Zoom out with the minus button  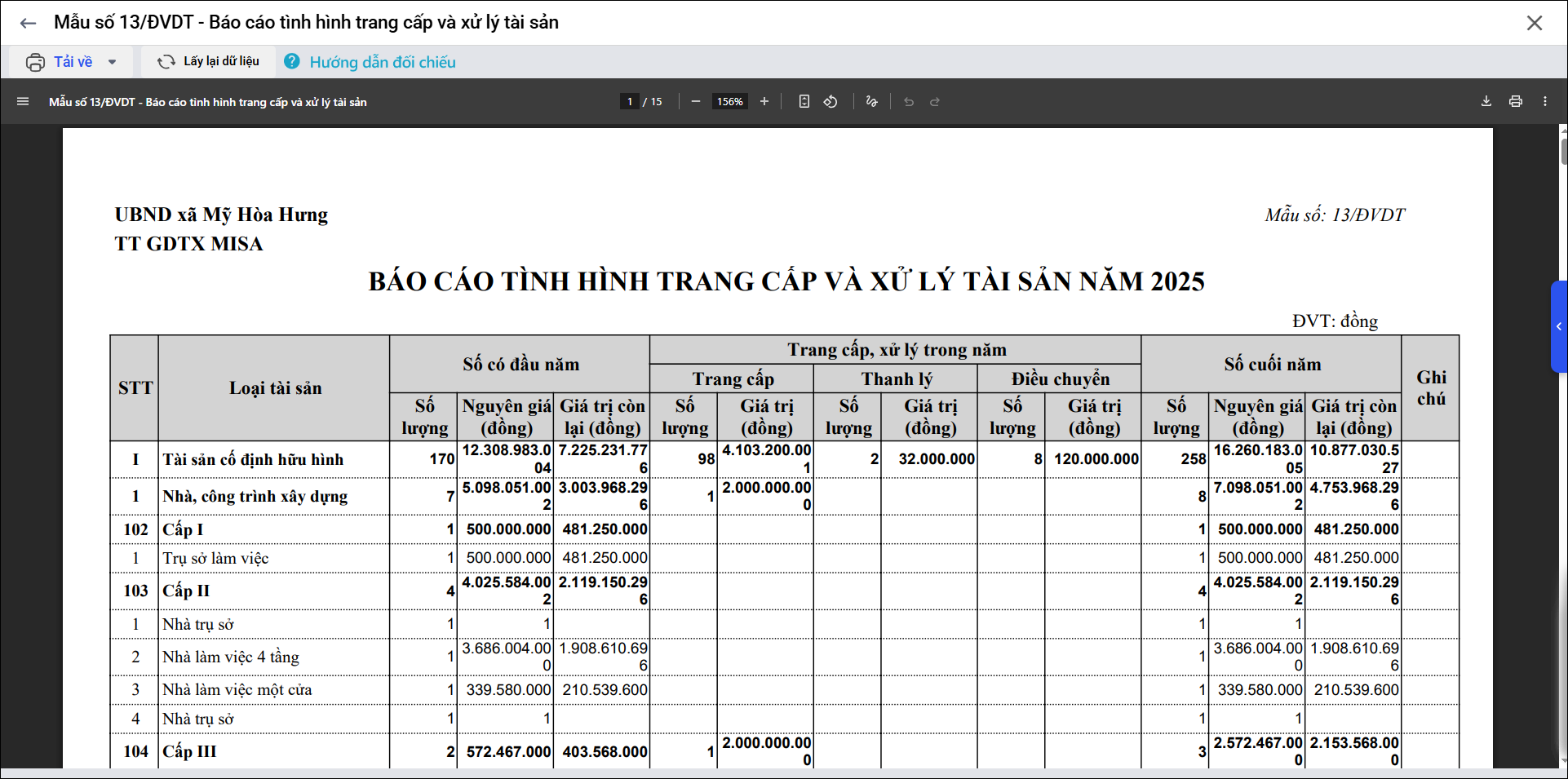pyautogui.click(x=695, y=102)
